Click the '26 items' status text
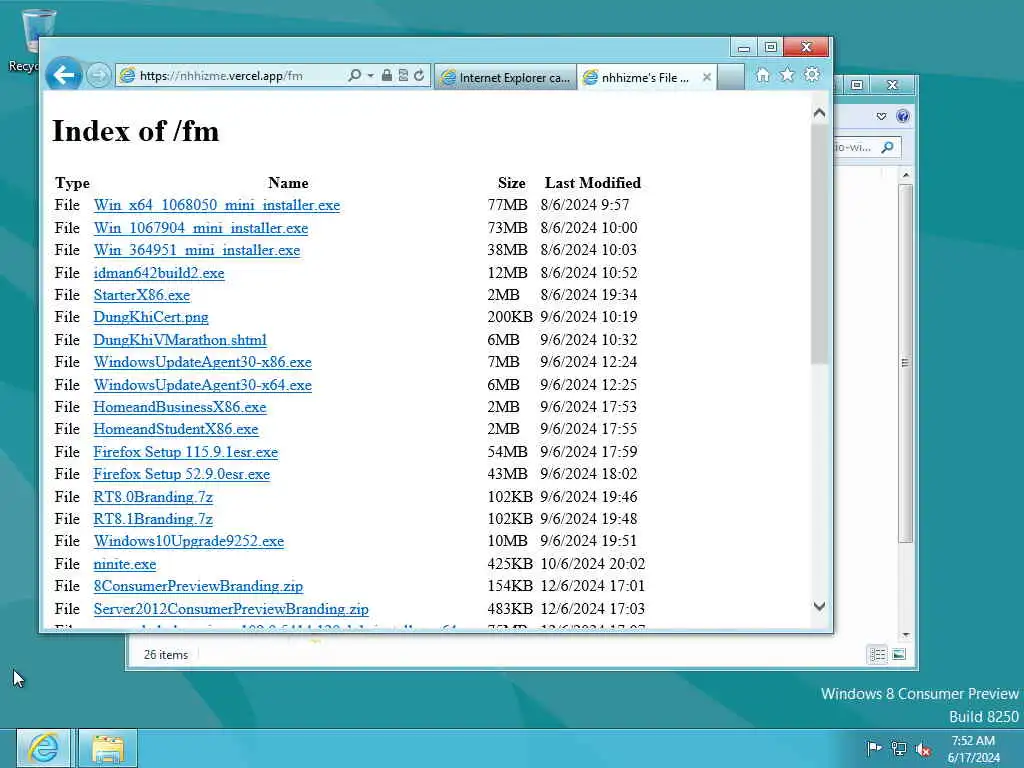The height and width of the screenshot is (768, 1024). click(x=166, y=655)
